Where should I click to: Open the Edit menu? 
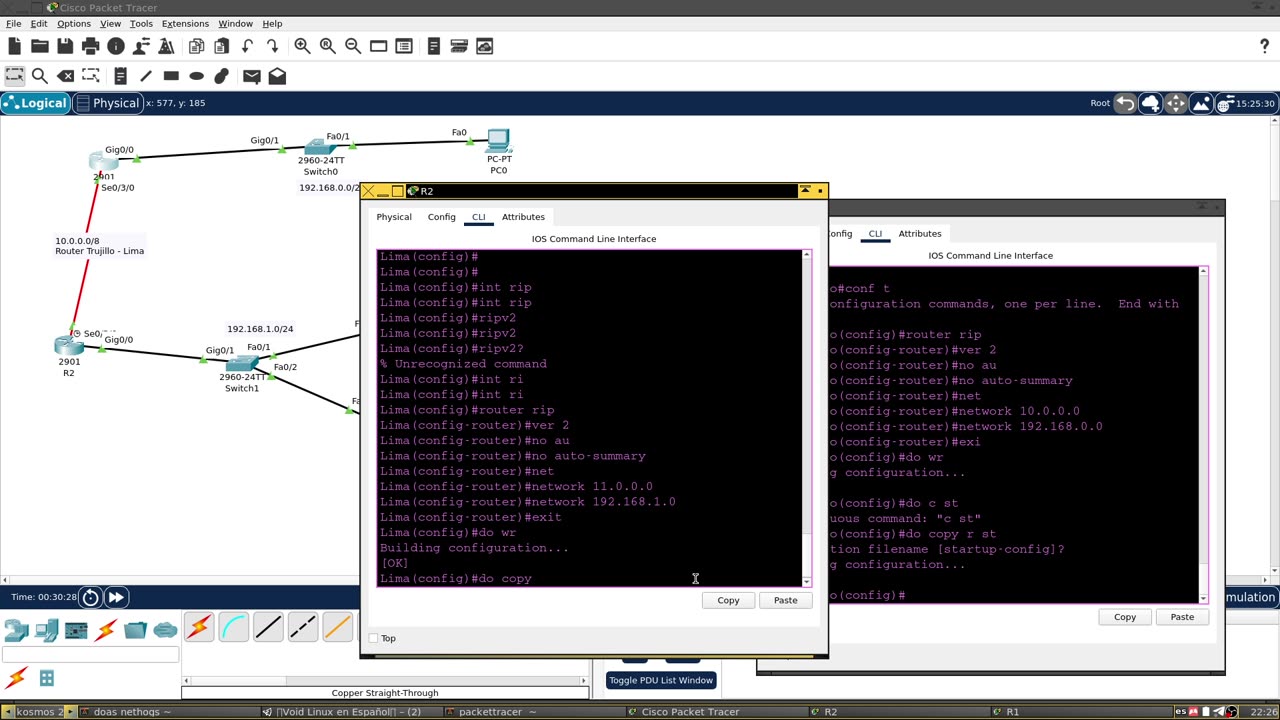click(x=39, y=23)
